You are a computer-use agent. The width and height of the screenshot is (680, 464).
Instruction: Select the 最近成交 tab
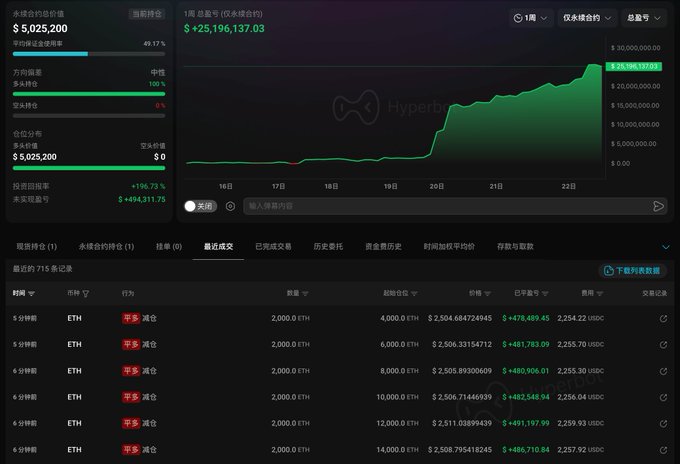point(218,247)
